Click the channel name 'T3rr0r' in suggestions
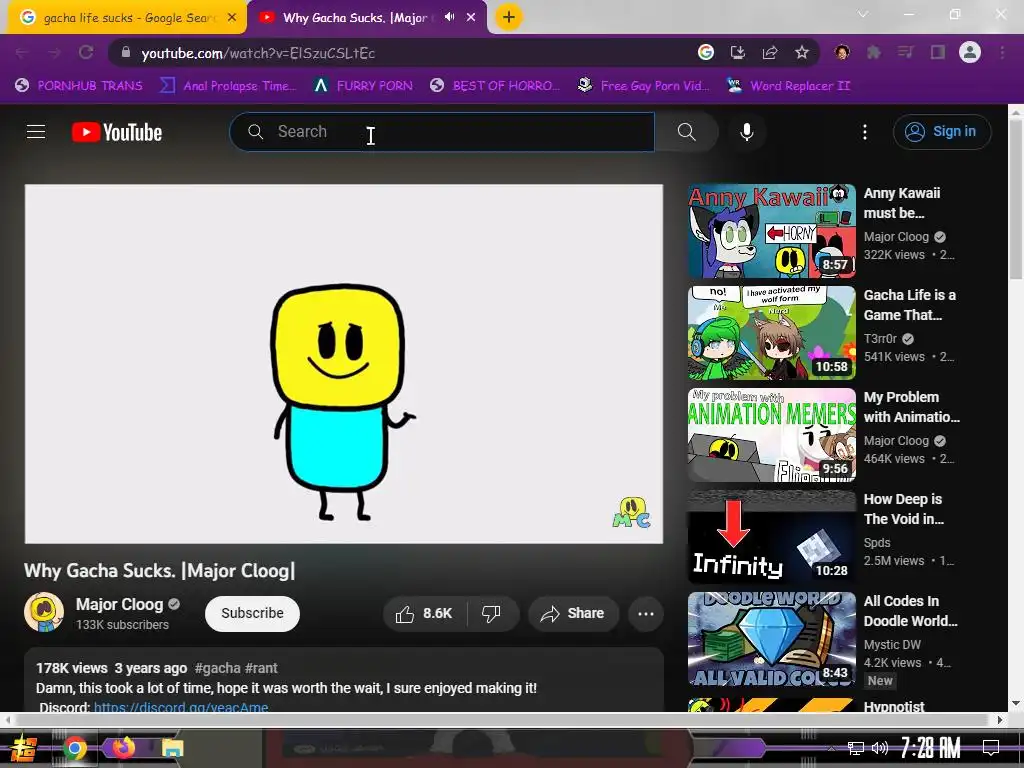 880,338
